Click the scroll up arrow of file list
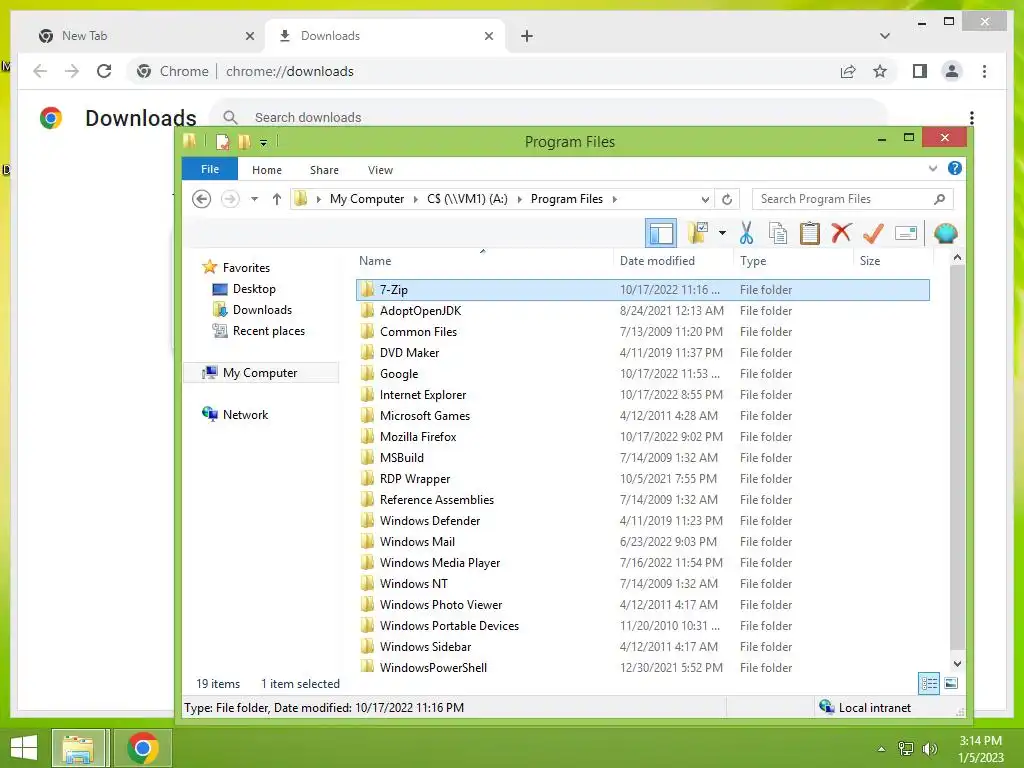Image resolution: width=1024 pixels, height=768 pixels. 957,257
